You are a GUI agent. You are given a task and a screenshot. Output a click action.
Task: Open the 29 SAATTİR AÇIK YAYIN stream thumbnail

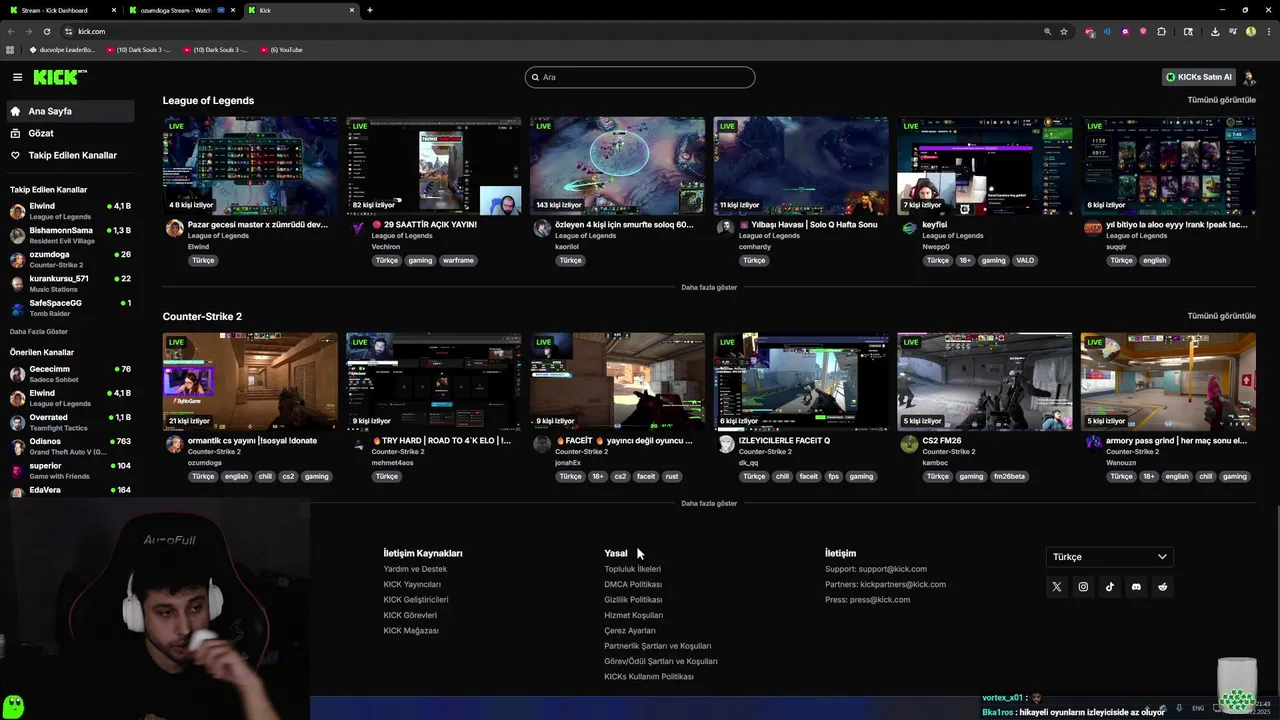coord(434,166)
